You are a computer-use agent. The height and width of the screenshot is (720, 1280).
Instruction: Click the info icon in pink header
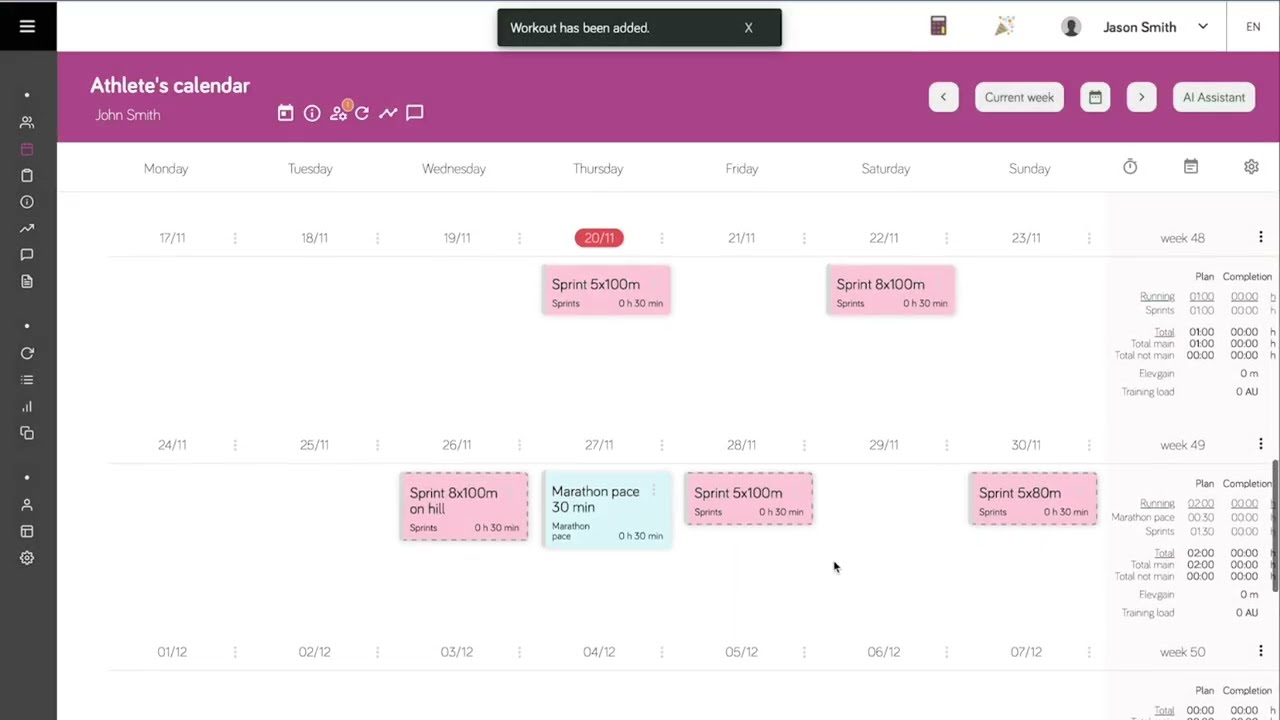(312, 113)
